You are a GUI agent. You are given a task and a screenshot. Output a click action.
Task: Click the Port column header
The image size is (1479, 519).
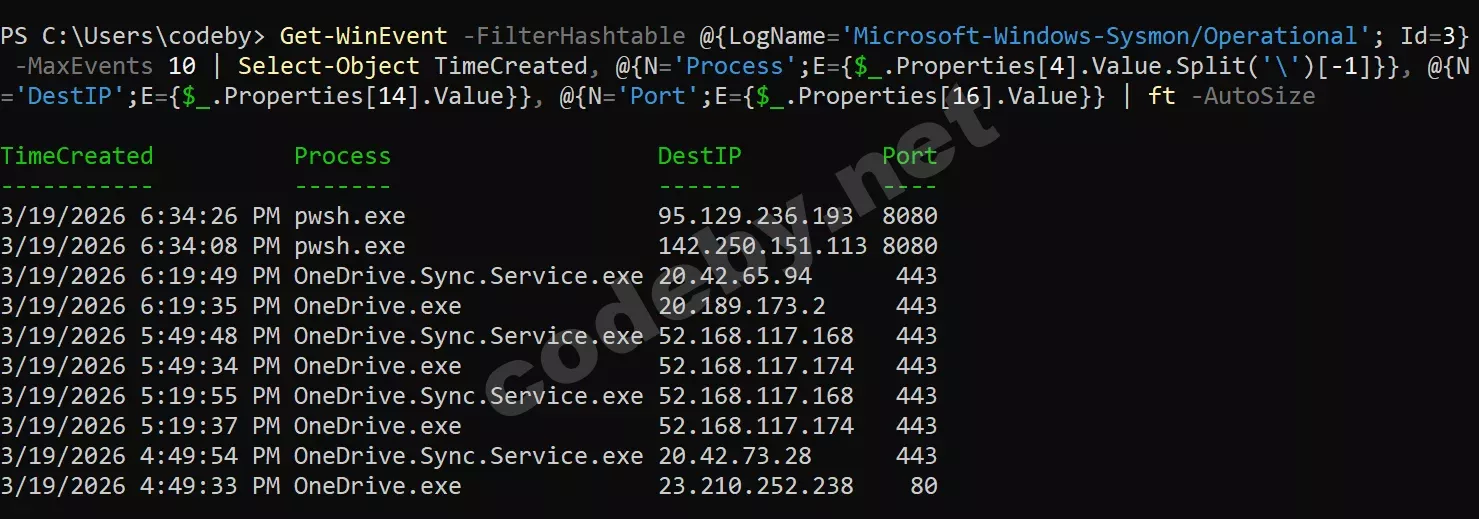pyautogui.click(x=909, y=156)
